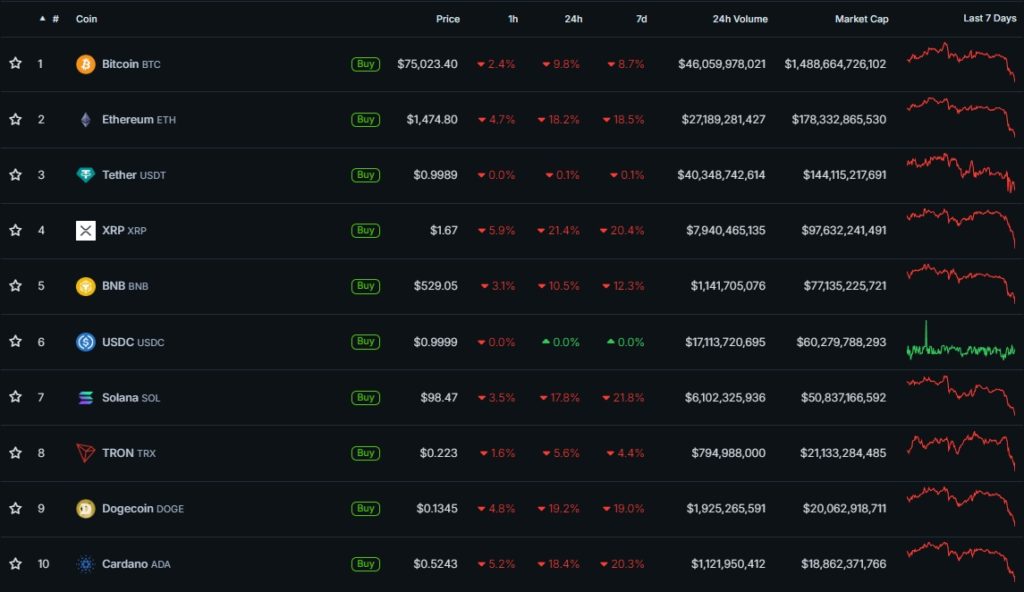1024x592 pixels.
Task: Toggle the favorite star for Bitcoin
Action: [x=14, y=63]
